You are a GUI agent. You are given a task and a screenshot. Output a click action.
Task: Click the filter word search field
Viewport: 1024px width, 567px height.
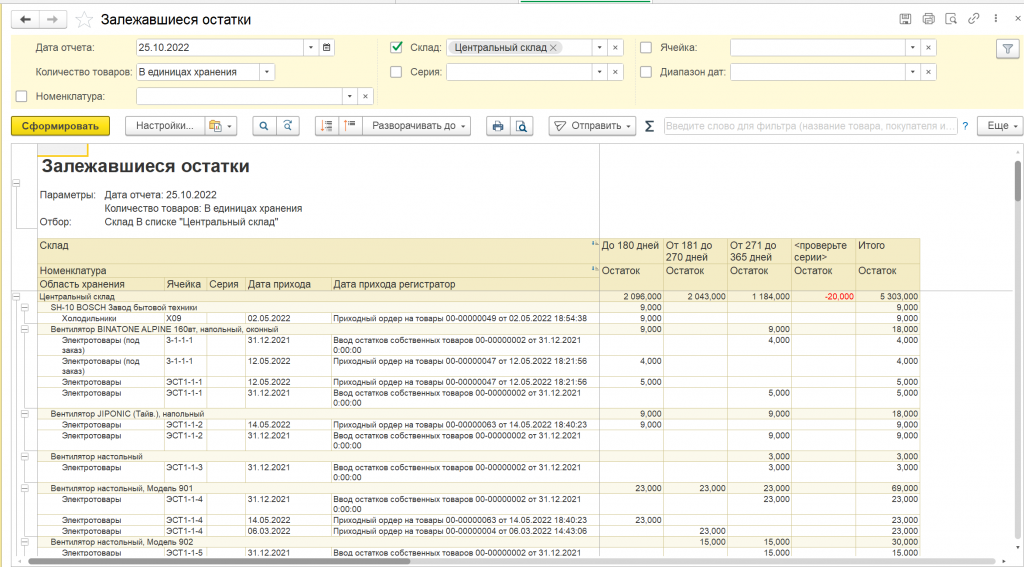click(810, 126)
